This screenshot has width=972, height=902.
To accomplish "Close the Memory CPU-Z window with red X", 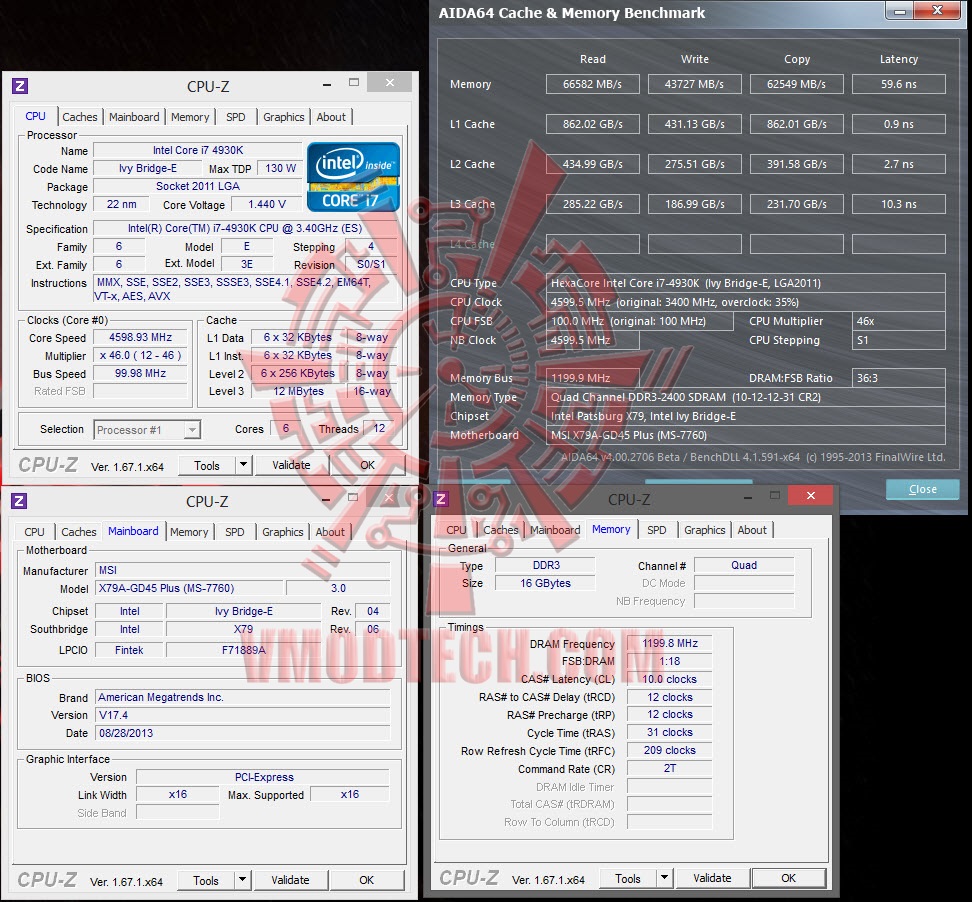I will point(811,495).
